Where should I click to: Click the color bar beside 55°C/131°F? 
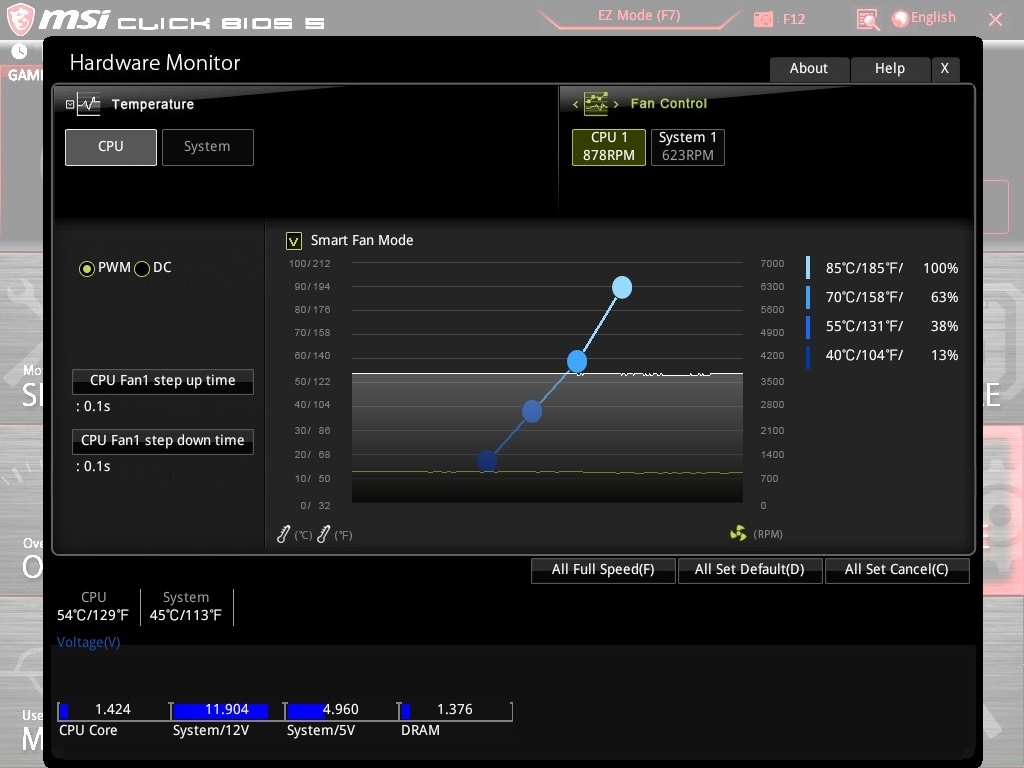click(x=808, y=327)
